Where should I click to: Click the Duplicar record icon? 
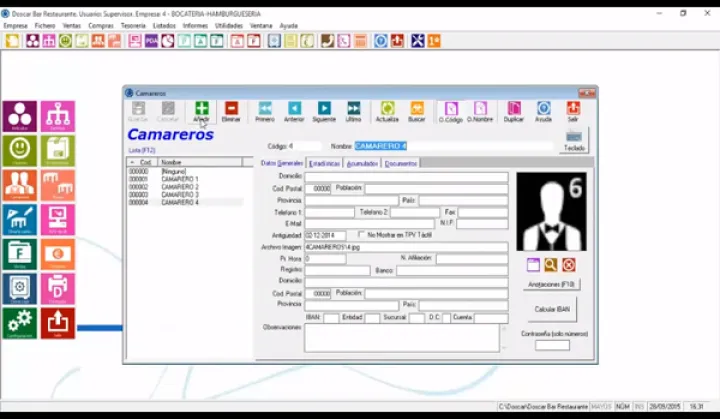point(514,108)
